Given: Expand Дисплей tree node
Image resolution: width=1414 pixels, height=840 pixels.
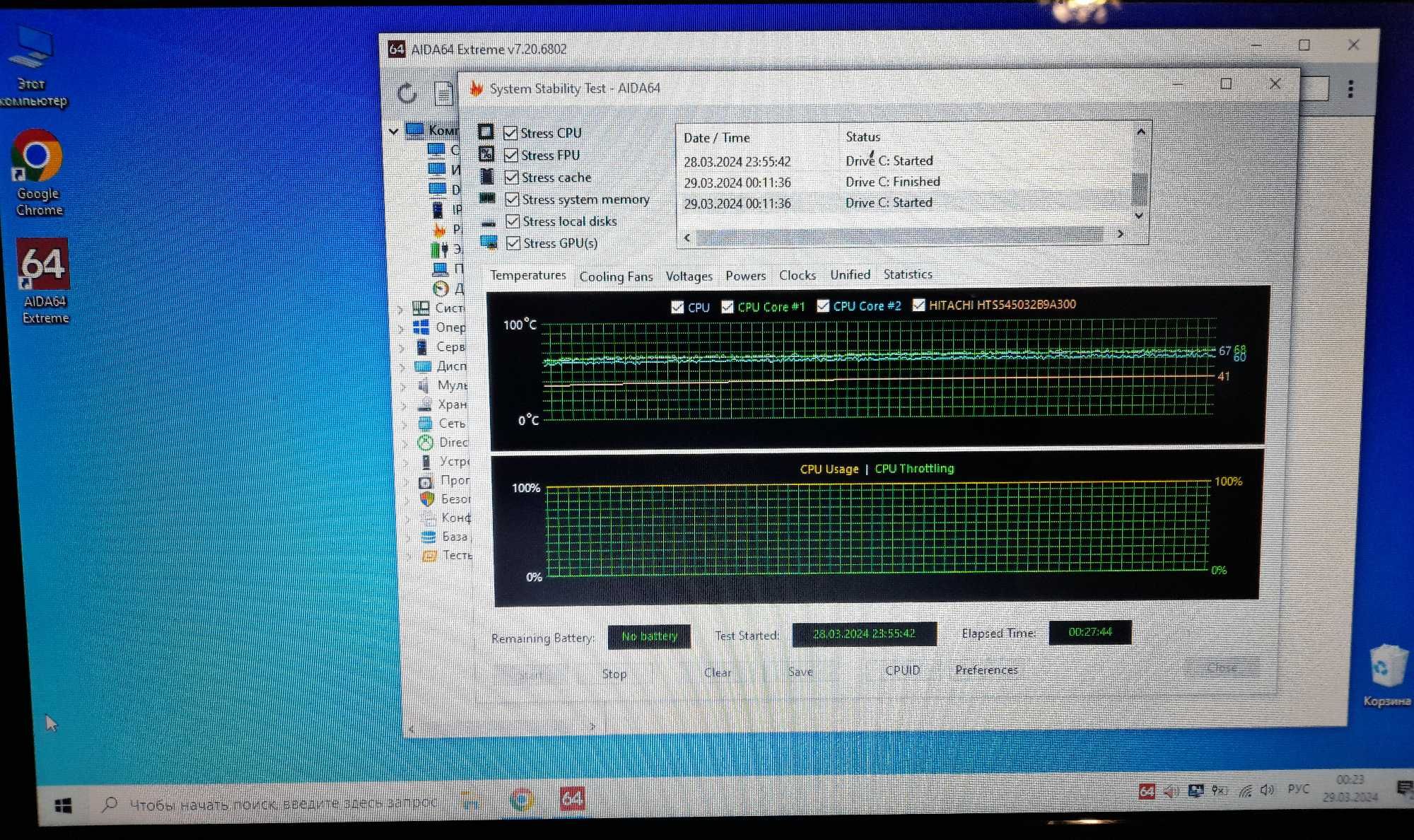Looking at the screenshot, I should (402, 367).
